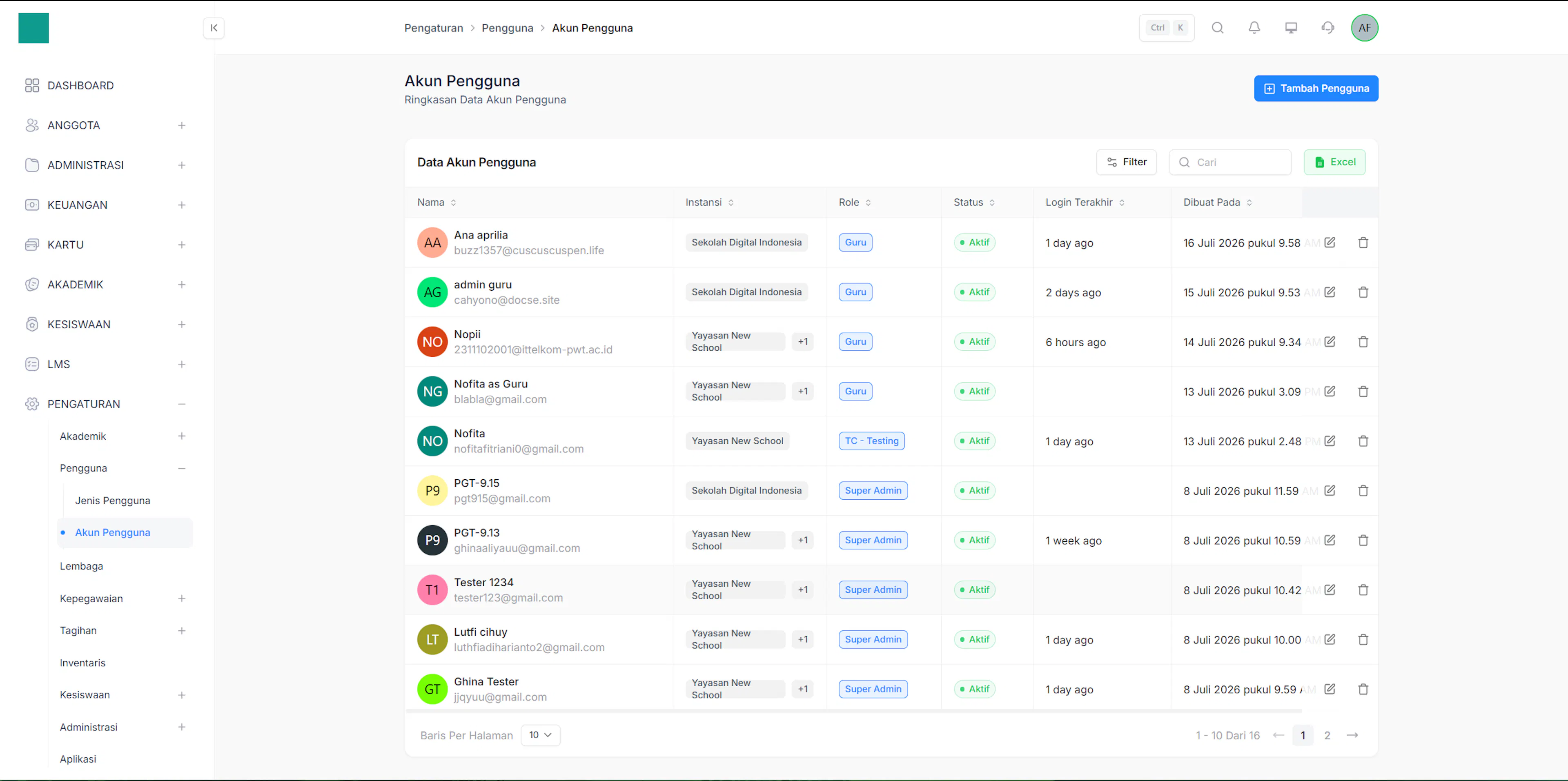Edit the Ana aprilia user row
1568x781 pixels.
(x=1330, y=242)
